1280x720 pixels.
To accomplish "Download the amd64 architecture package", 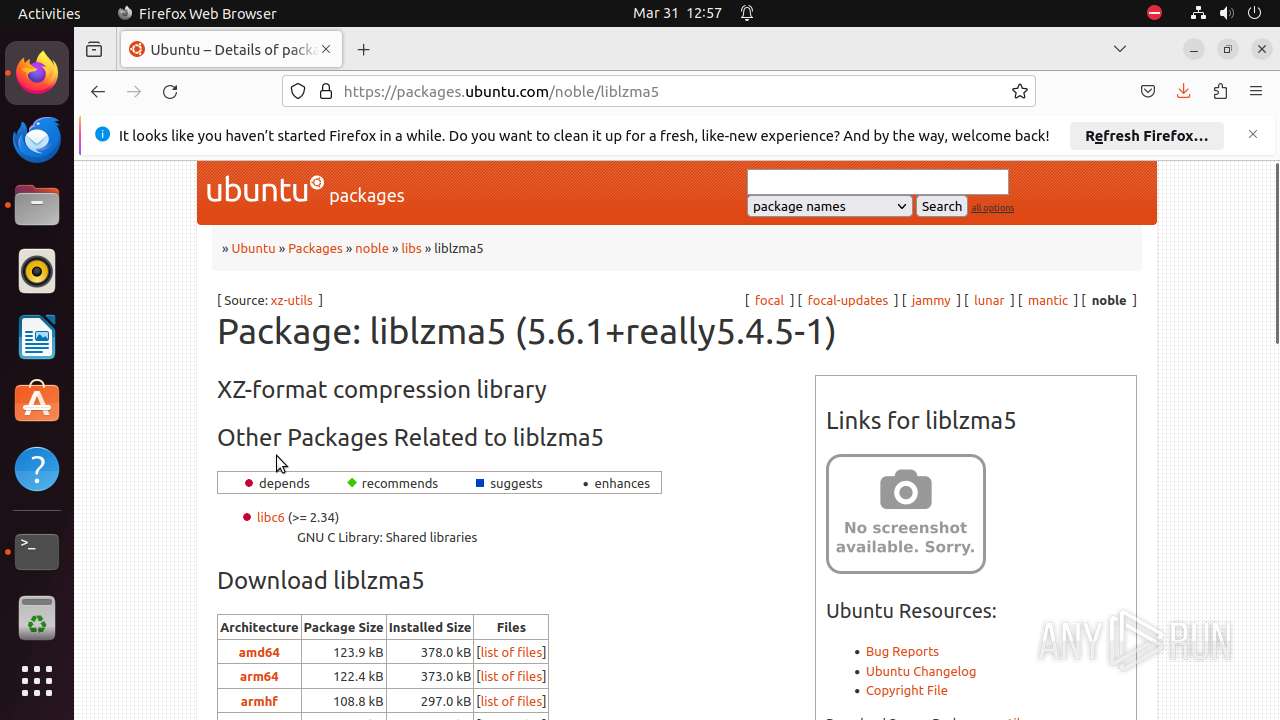I will click(x=259, y=652).
